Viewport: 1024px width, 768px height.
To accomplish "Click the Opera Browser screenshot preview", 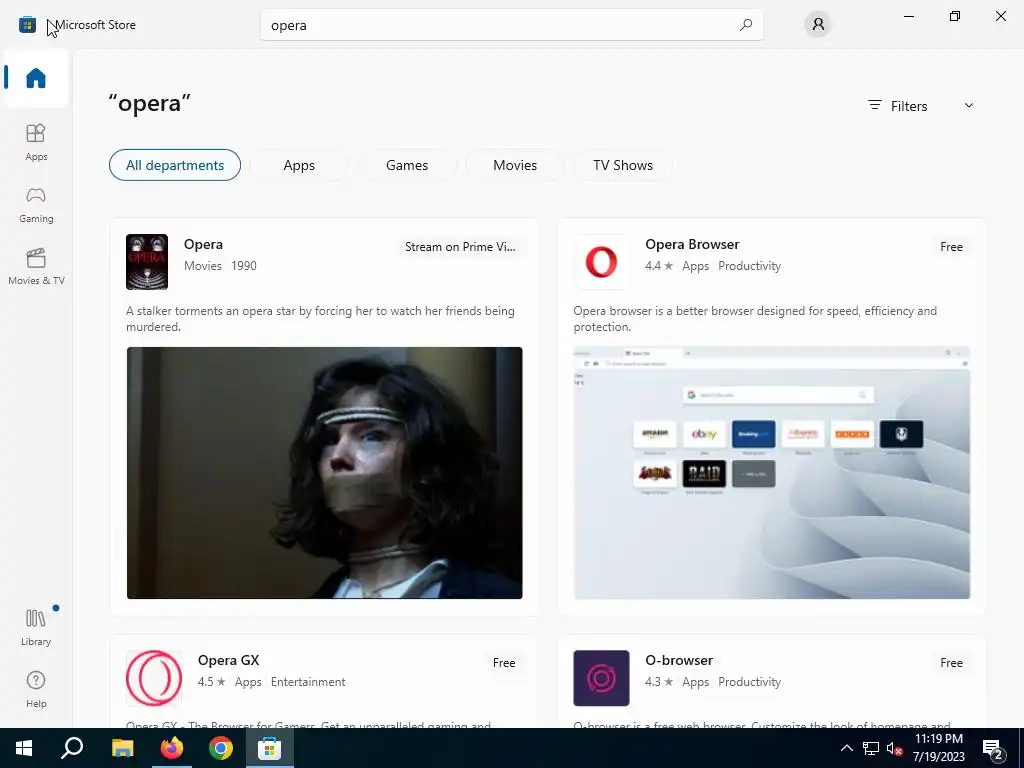I will click(x=772, y=473).
